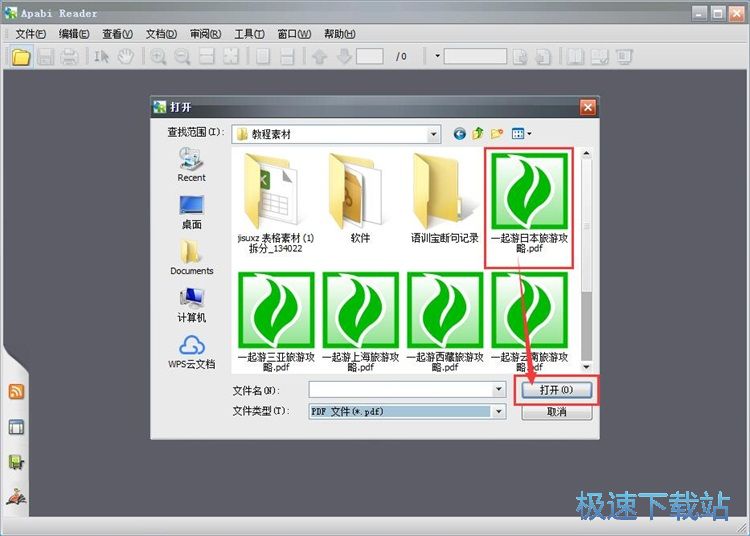Image resolution: width=750 pixels, height=536 pixels.
Task: Click the full screen presentation icon
Action: pos(624,56)
